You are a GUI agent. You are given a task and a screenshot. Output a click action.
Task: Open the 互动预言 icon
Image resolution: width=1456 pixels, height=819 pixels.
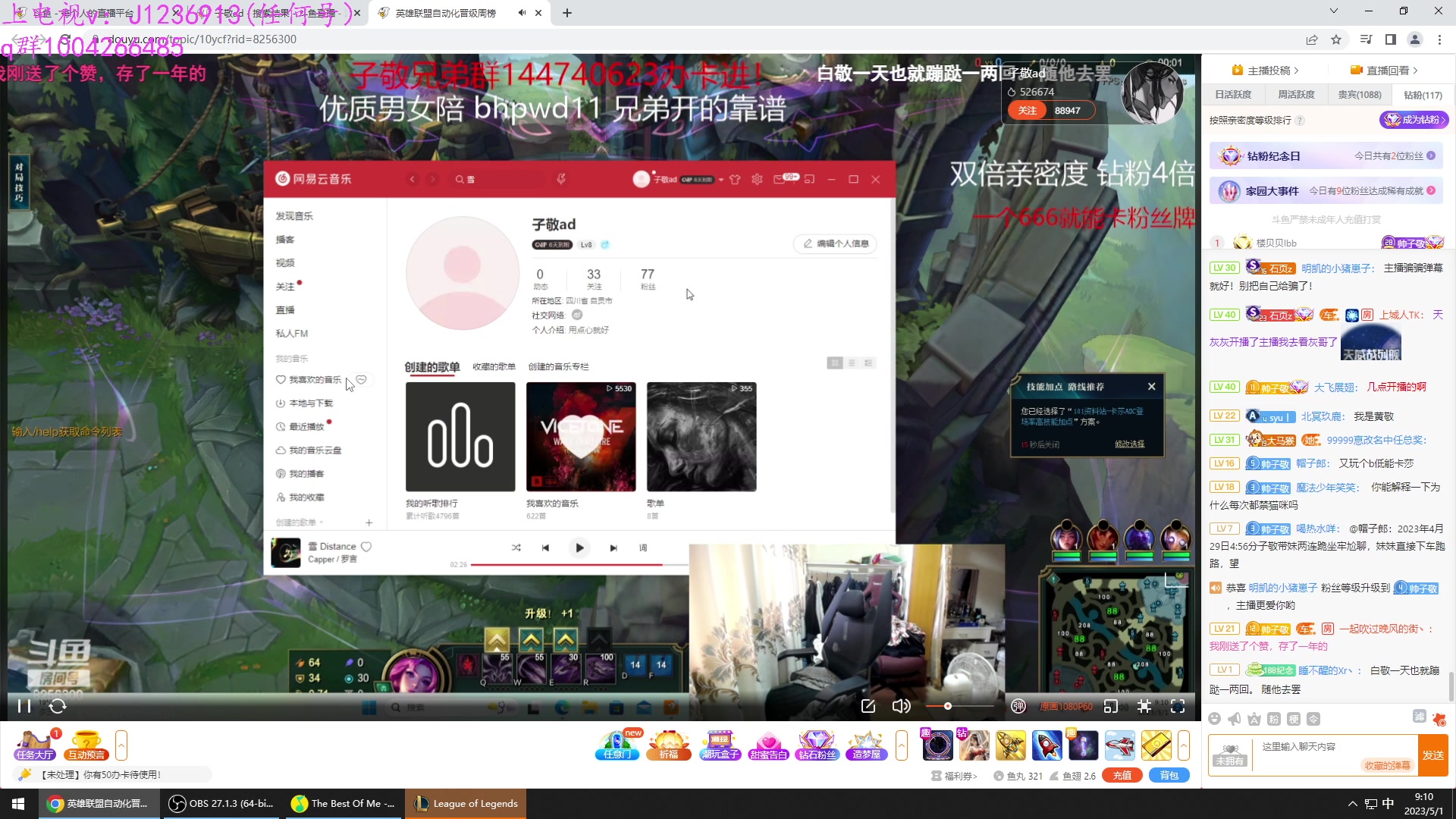coord(86,745)
